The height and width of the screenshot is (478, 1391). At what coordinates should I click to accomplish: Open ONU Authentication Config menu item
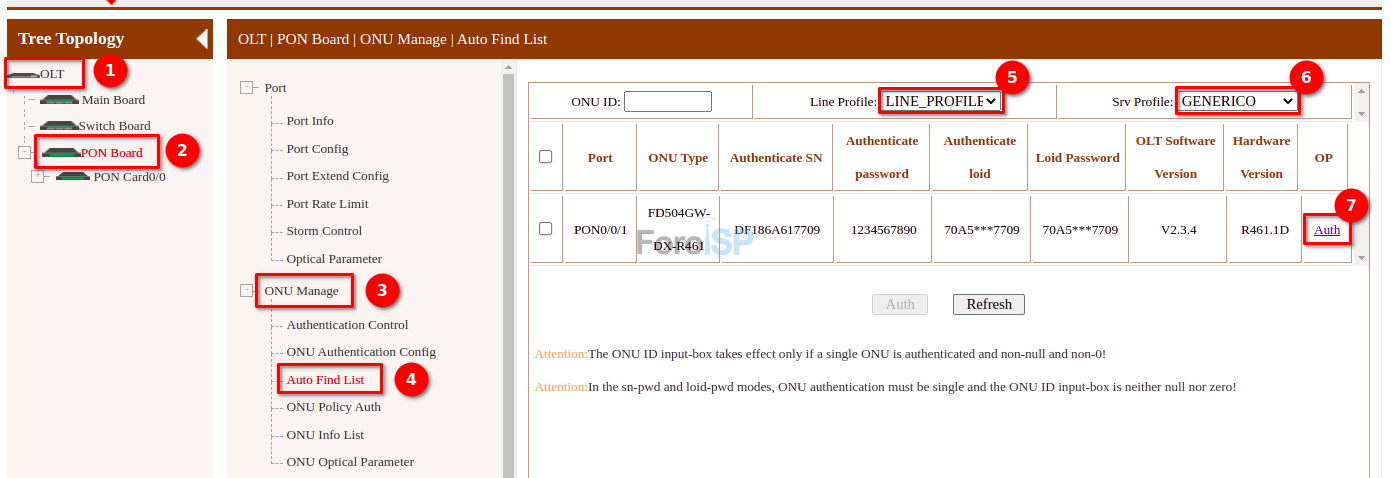coord(361,352)
